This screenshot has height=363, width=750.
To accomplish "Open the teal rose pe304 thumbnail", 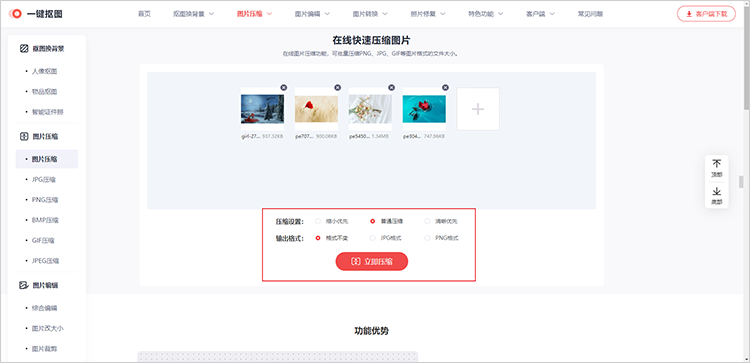I will [x=424, y=109].
